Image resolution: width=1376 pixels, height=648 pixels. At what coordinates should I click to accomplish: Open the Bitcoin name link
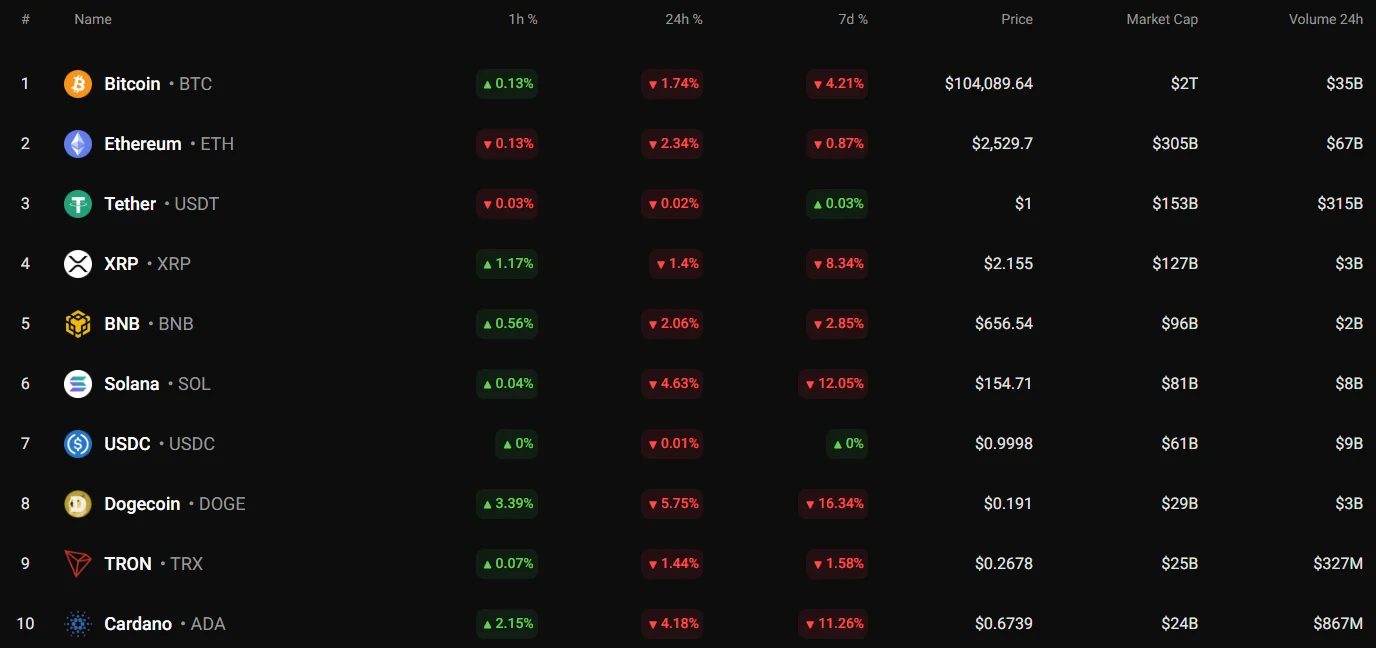pyautogui.click(x=132, y=84)
